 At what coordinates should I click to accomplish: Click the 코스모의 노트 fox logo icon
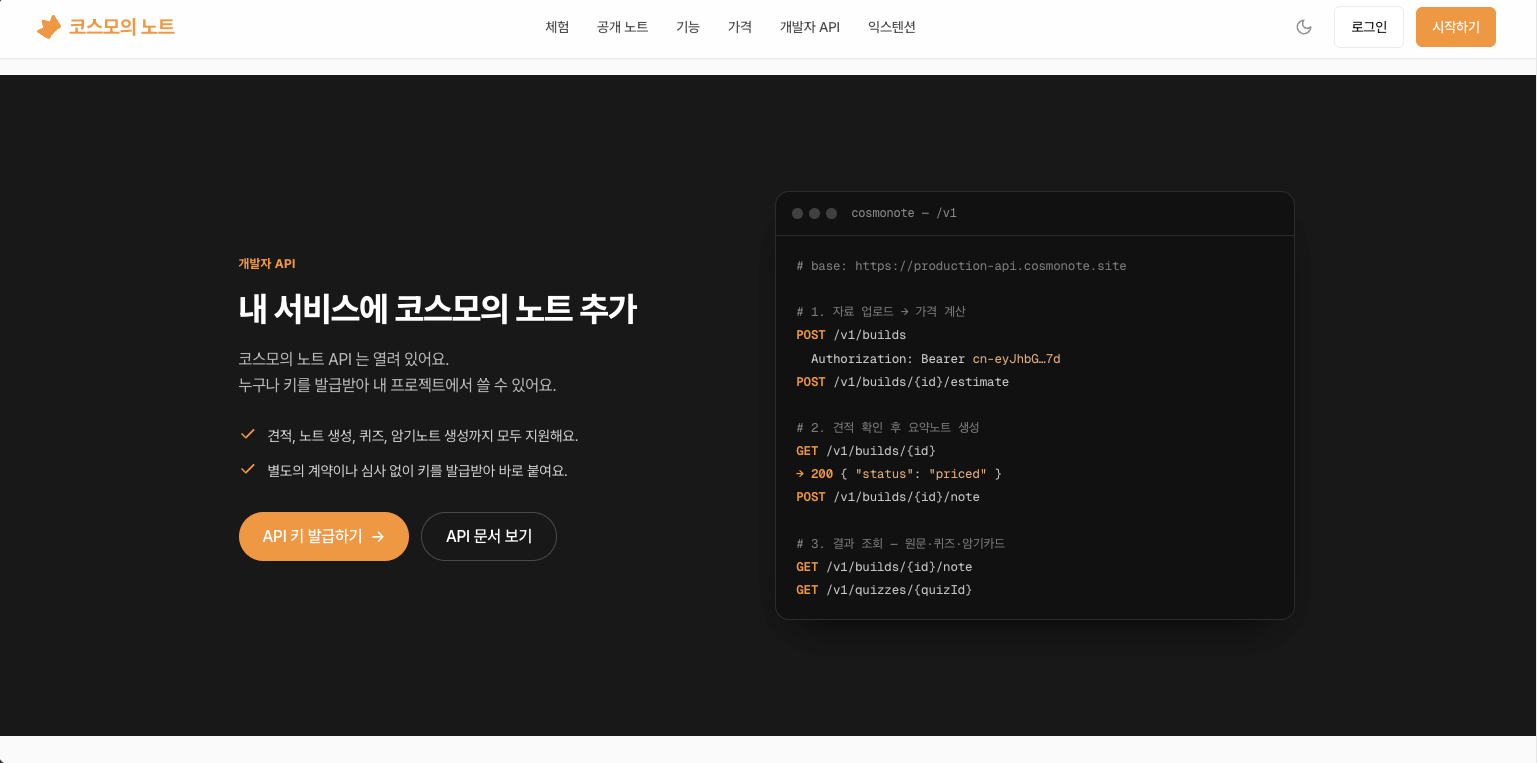(x=49, y=27)
